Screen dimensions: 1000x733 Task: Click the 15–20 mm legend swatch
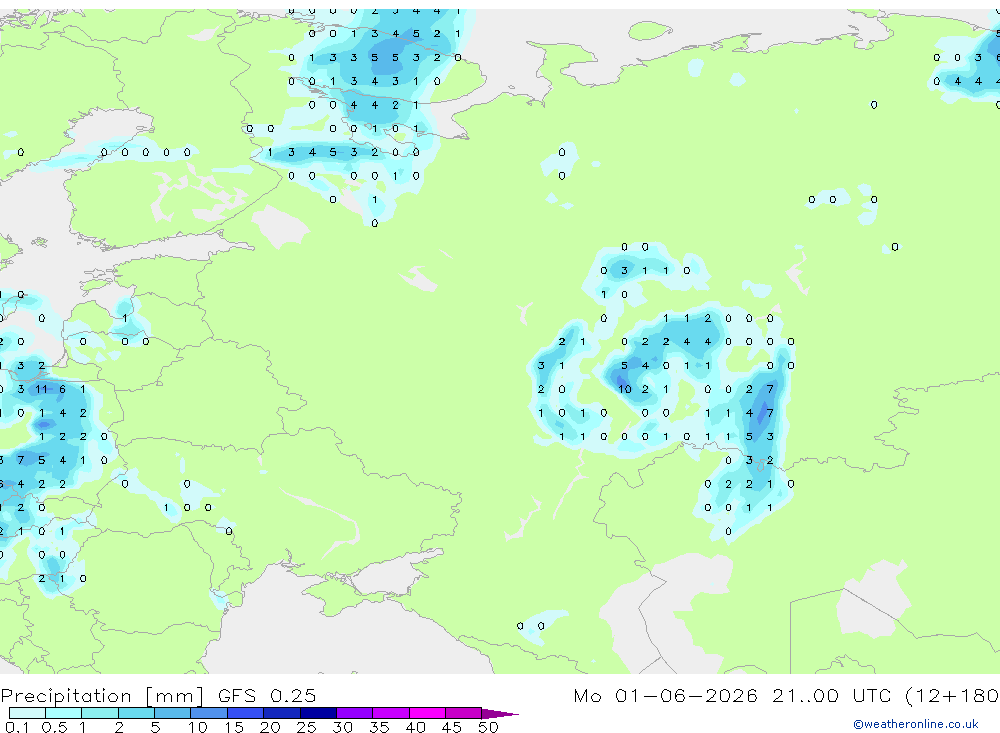coord(246,713)
